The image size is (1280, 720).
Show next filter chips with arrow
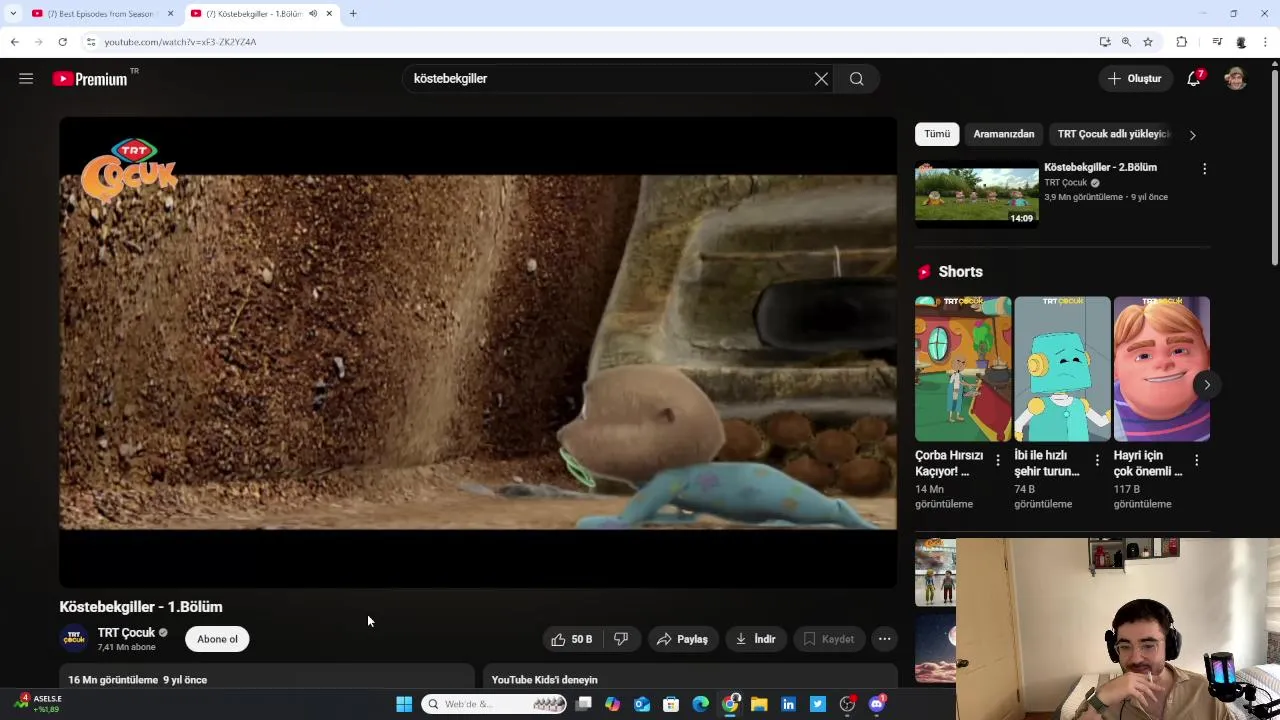coord(1192,134)
